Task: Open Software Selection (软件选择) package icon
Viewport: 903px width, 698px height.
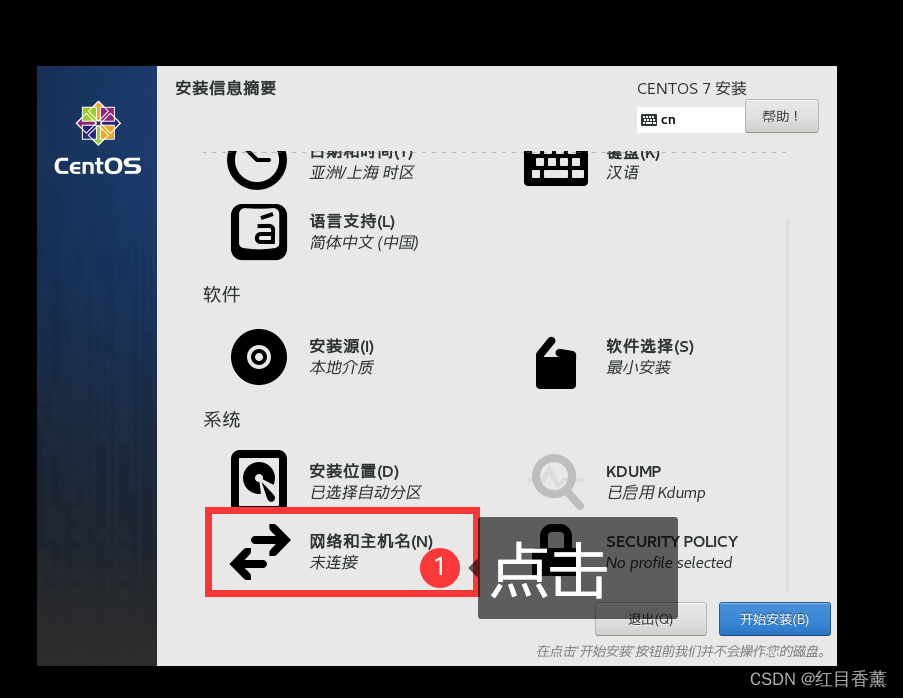Action: (556, 362)
